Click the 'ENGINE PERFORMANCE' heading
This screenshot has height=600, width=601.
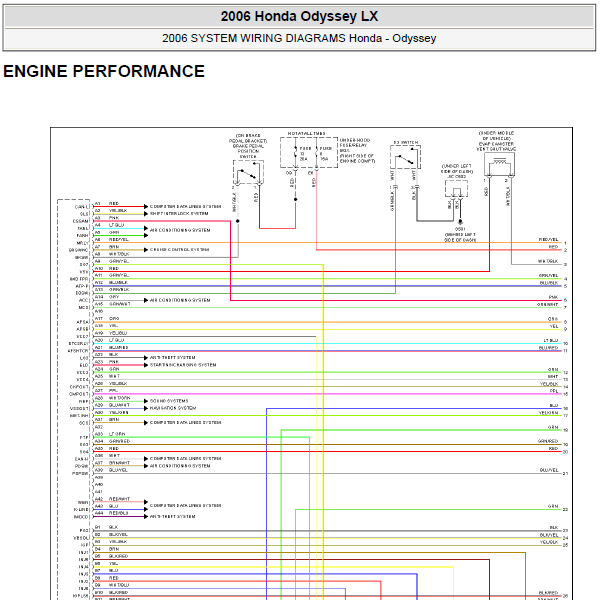104,71
